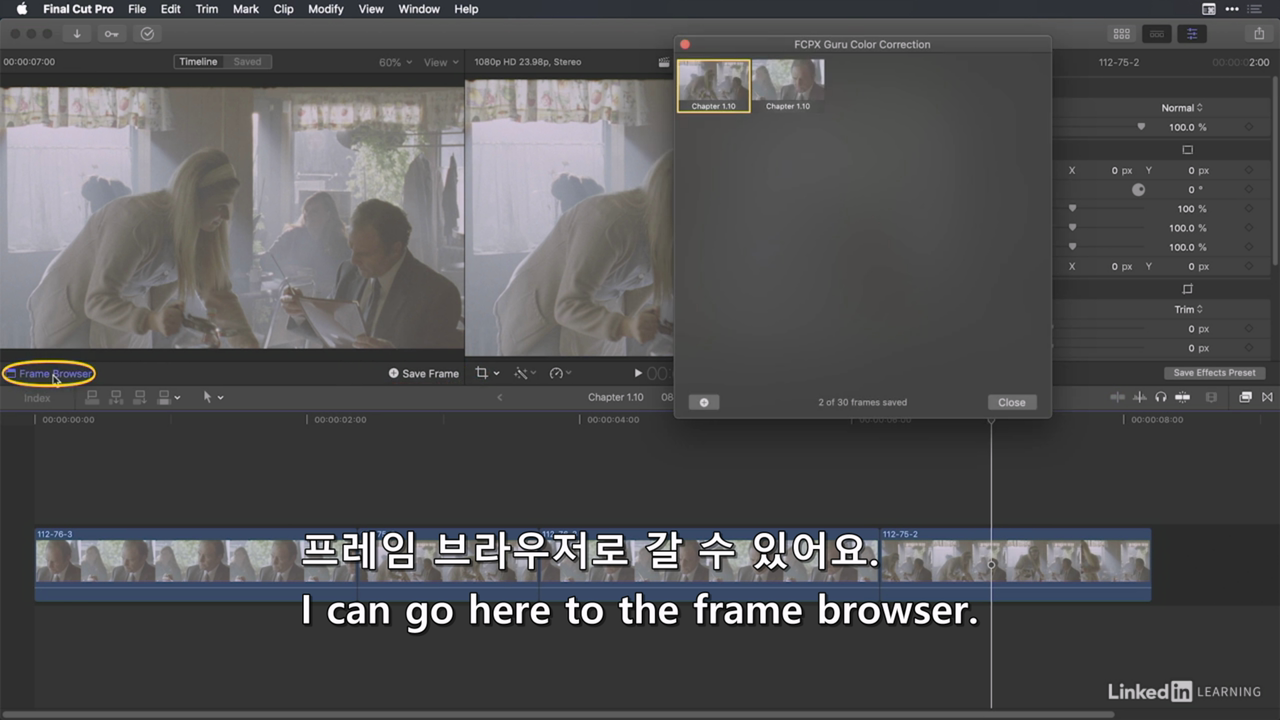Click the Append clip edit icon
The height and width of the screenshot is (720, 1280).
(140, 397)
